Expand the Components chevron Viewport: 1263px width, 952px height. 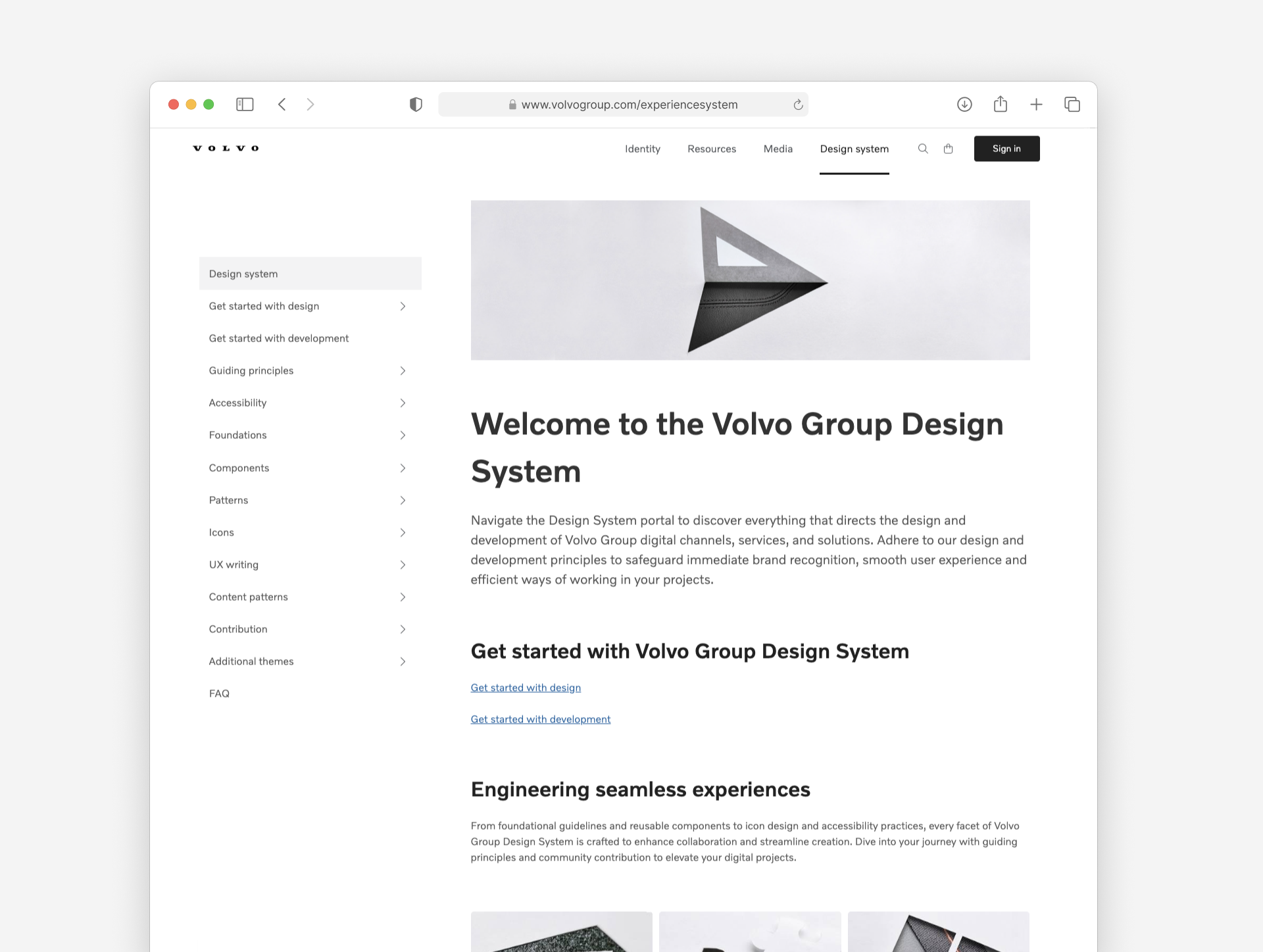tap(403, 468)
